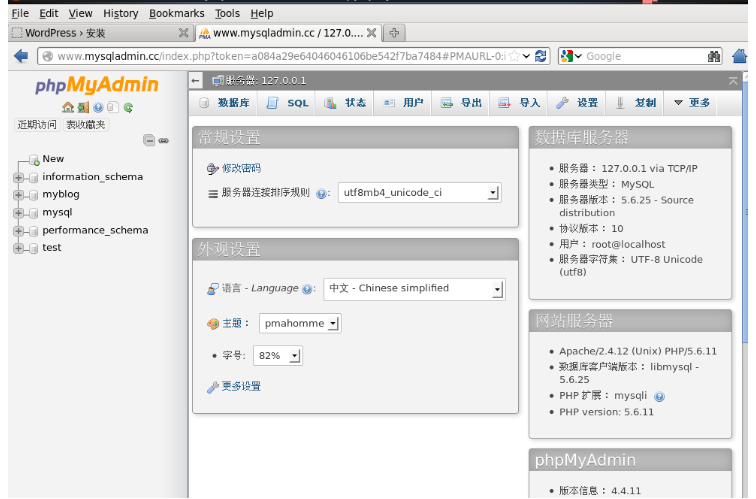Click 表收藏夹 favorites button

86,125
